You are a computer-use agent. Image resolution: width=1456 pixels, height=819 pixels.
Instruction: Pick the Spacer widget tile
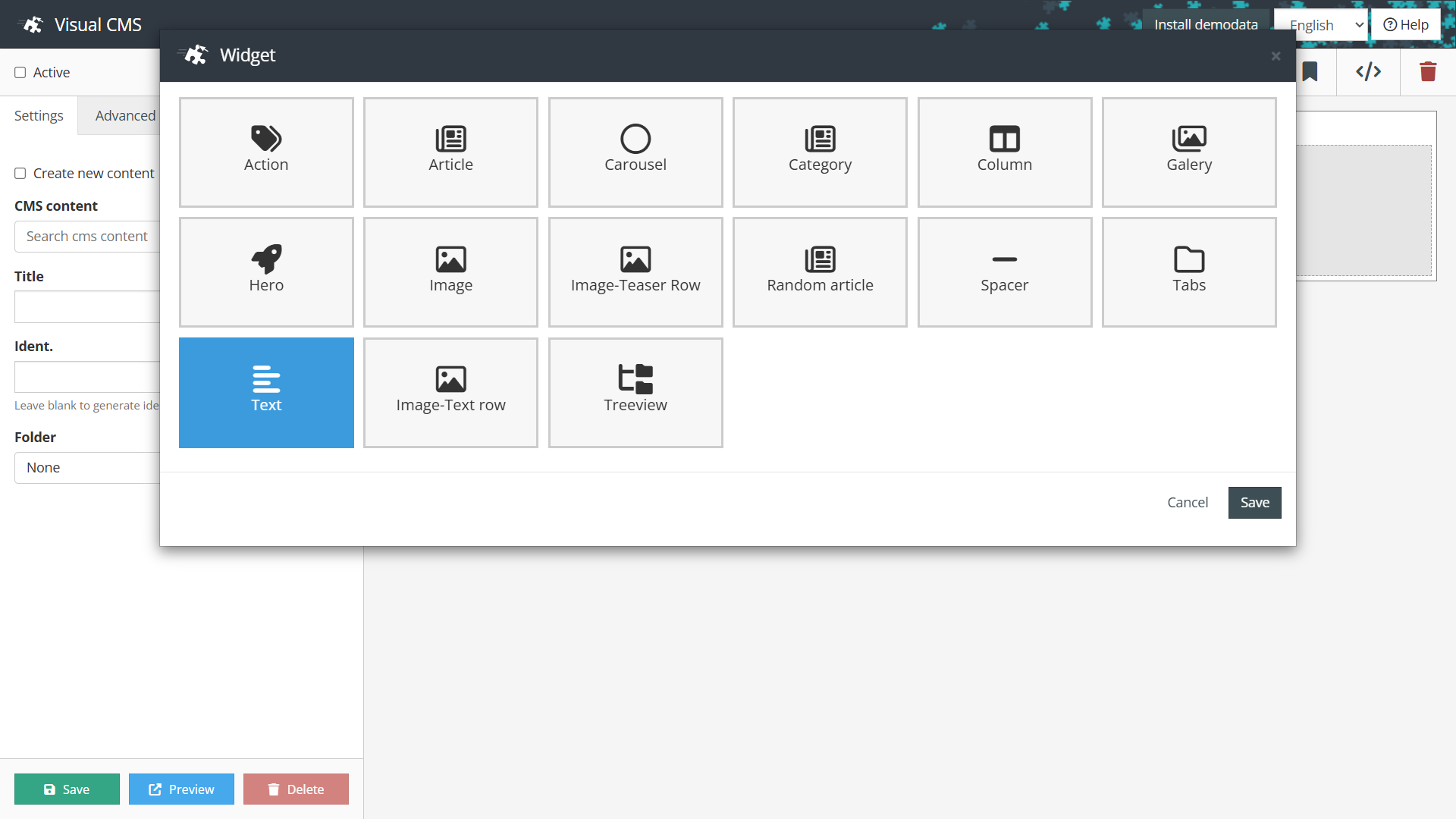coord(1004,271)
